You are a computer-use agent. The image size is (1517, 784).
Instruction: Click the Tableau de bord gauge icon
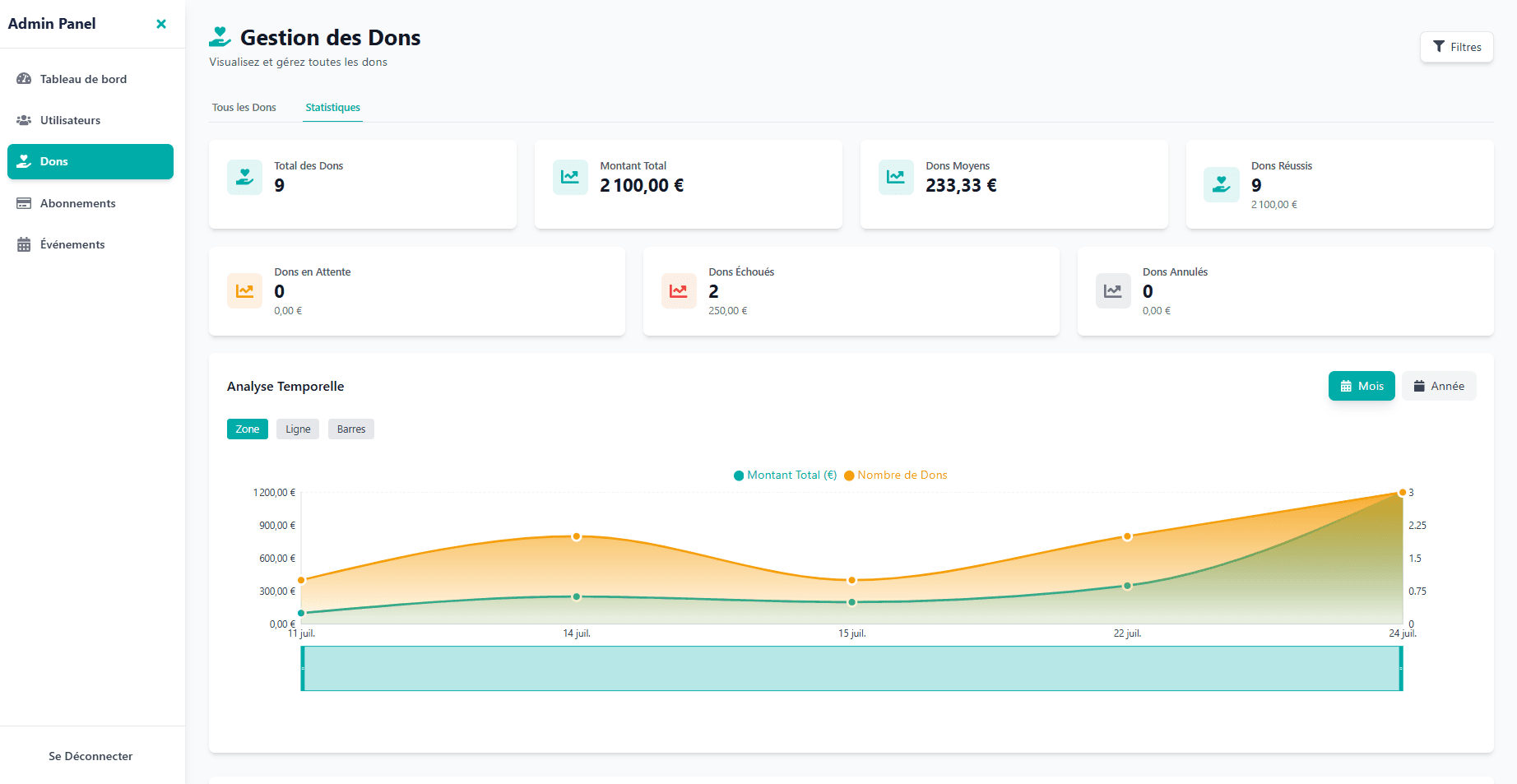tap(24, 79)
